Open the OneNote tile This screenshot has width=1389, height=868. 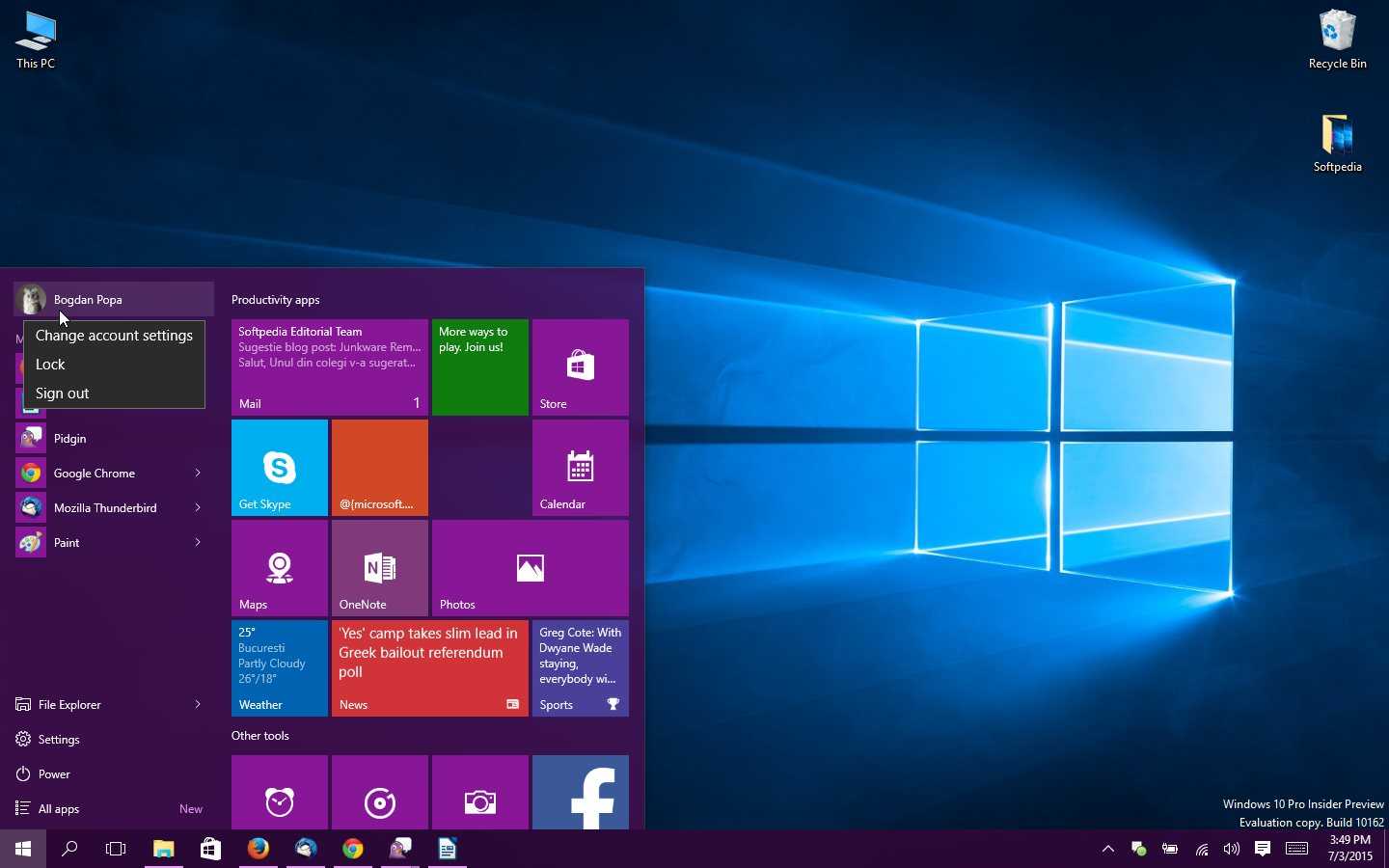click(x=379, y=568)
